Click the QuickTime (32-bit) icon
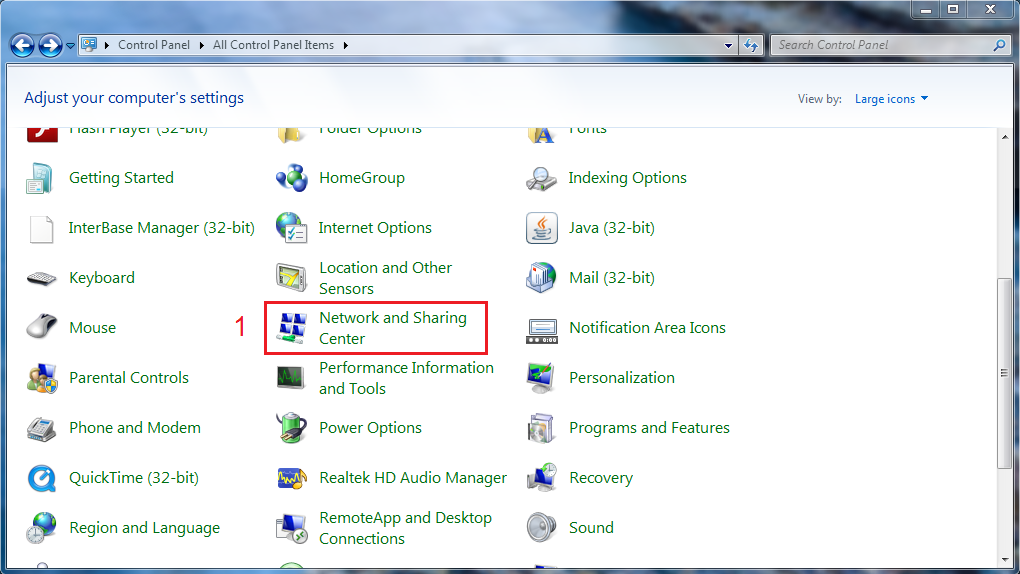This screenshot has width=1020, height=574. click(41, 478)
